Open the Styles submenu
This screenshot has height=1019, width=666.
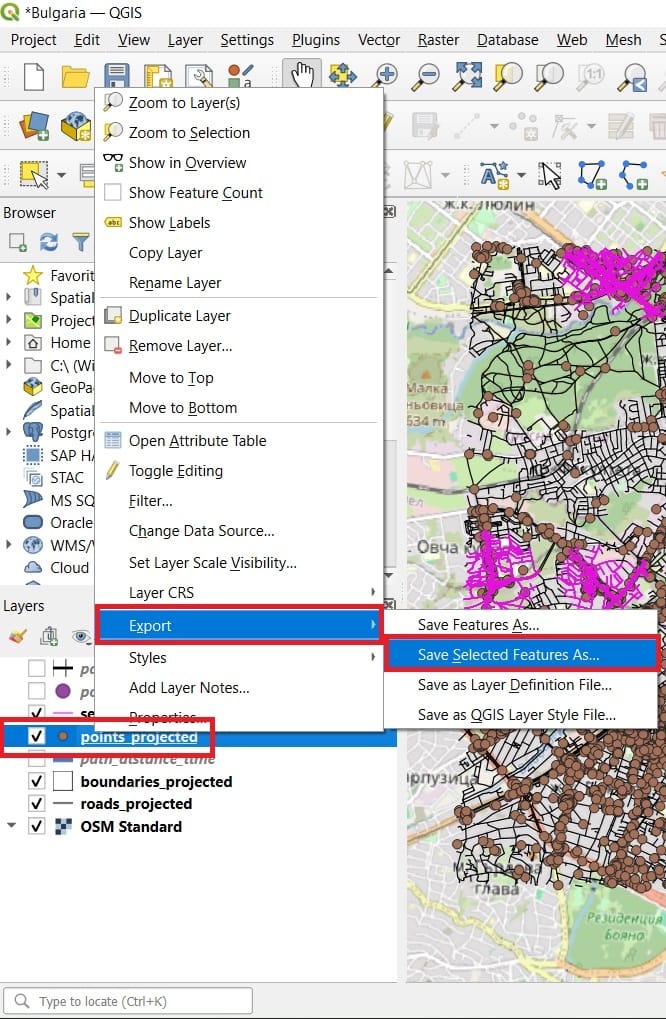(x=238, y=658)
